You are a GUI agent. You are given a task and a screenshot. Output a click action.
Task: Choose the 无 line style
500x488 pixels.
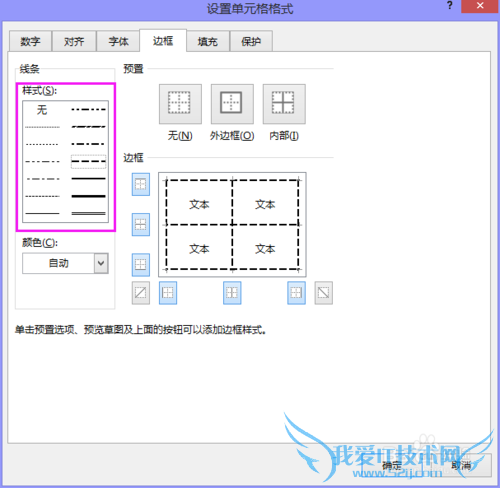click(42, 110)
